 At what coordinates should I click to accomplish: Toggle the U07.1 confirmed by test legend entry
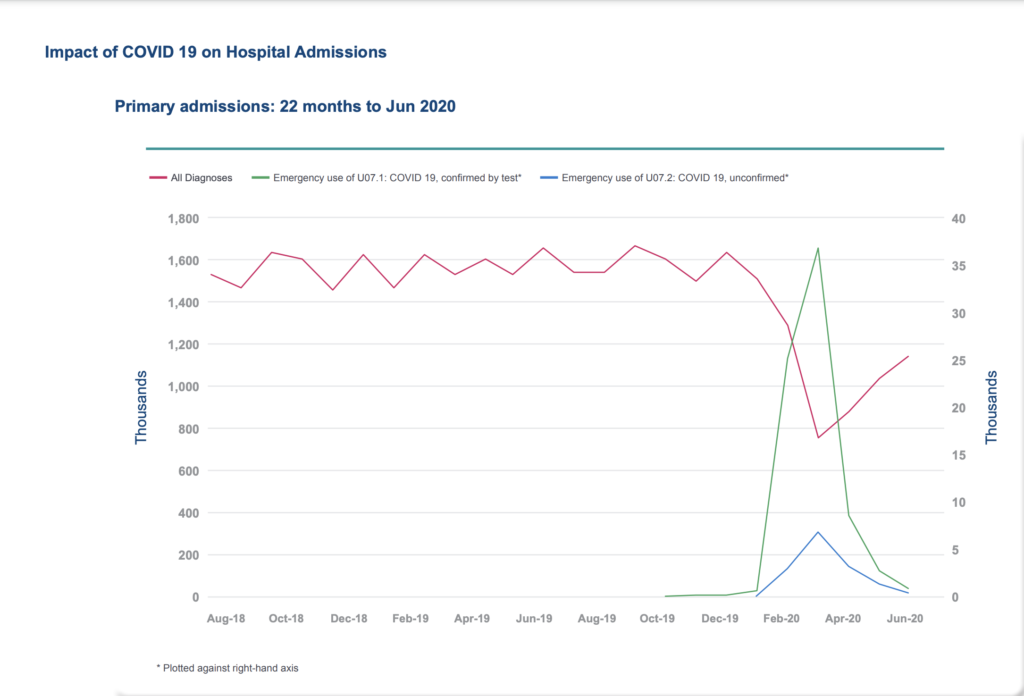click(x=387, y=178)
